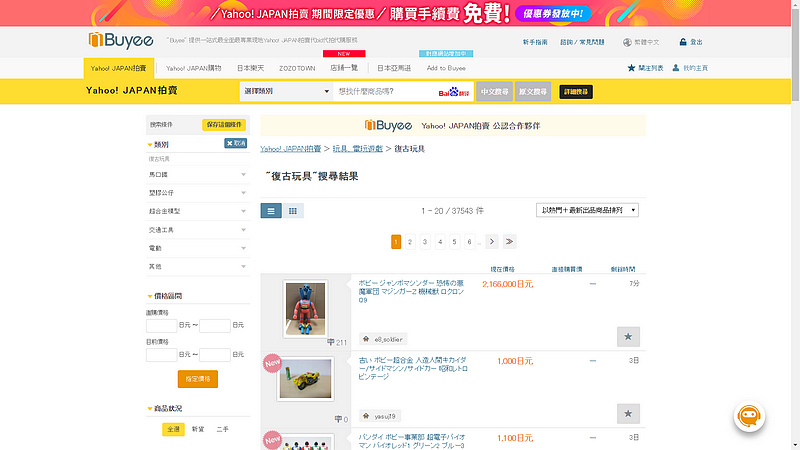Click the user profile icon in navigation
This screenshot has height=450, width=800.
pyautogui.click(x=676, y=68)
